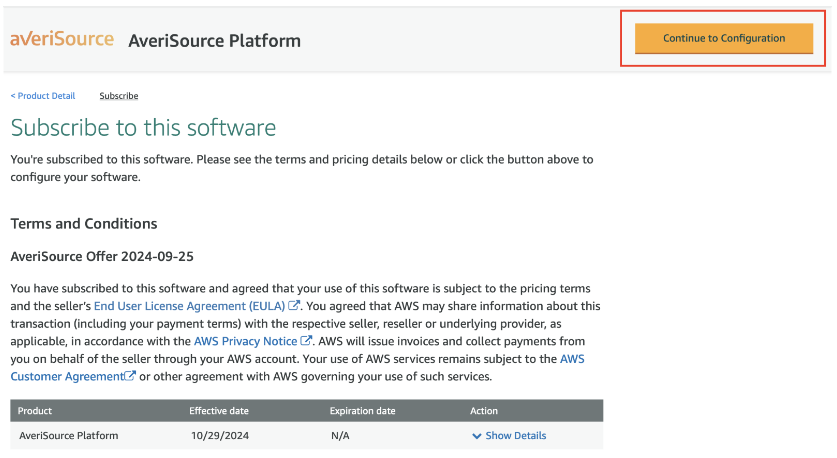Open the averiSource logo in header
Image resolution: width=837 pixels, height=458 pixels.
(62, 39)
